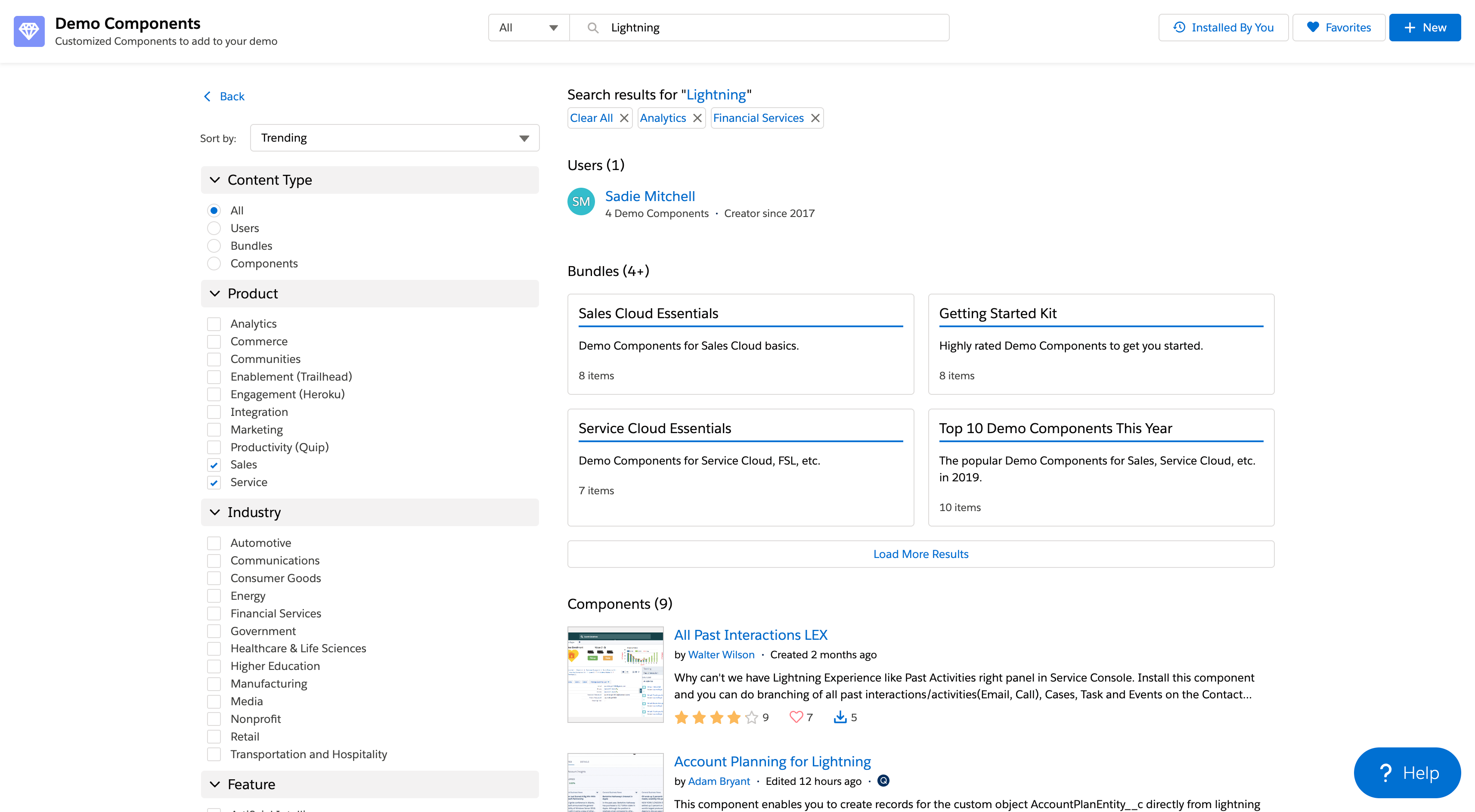Select the Bundles content type radio button
Viewport: 1475px width, 812px height.
(x=214, y=246)
